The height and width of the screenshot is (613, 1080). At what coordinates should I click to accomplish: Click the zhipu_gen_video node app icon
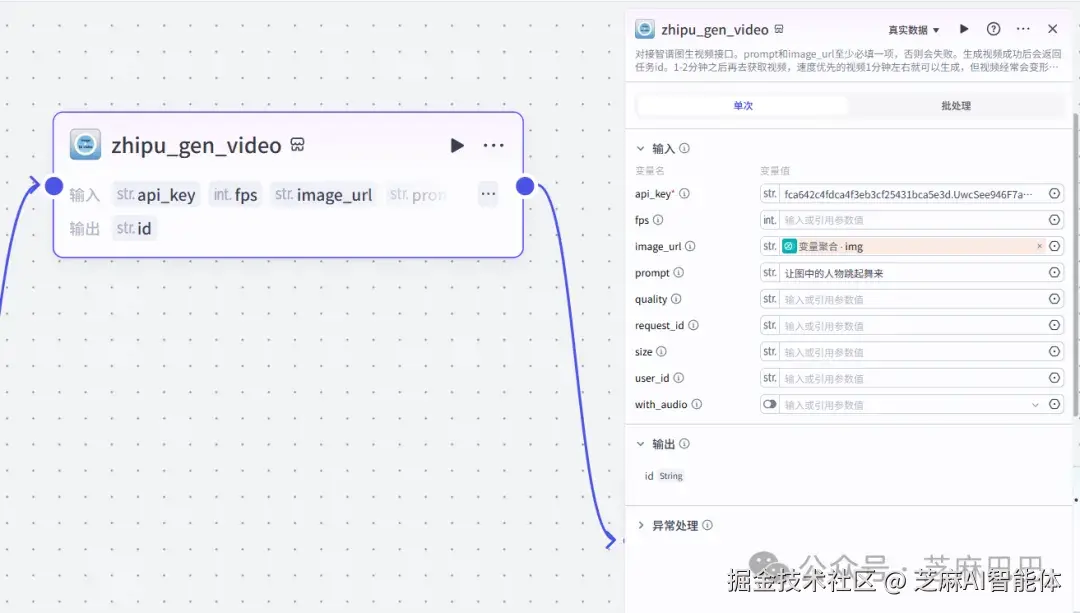[85, 145]
